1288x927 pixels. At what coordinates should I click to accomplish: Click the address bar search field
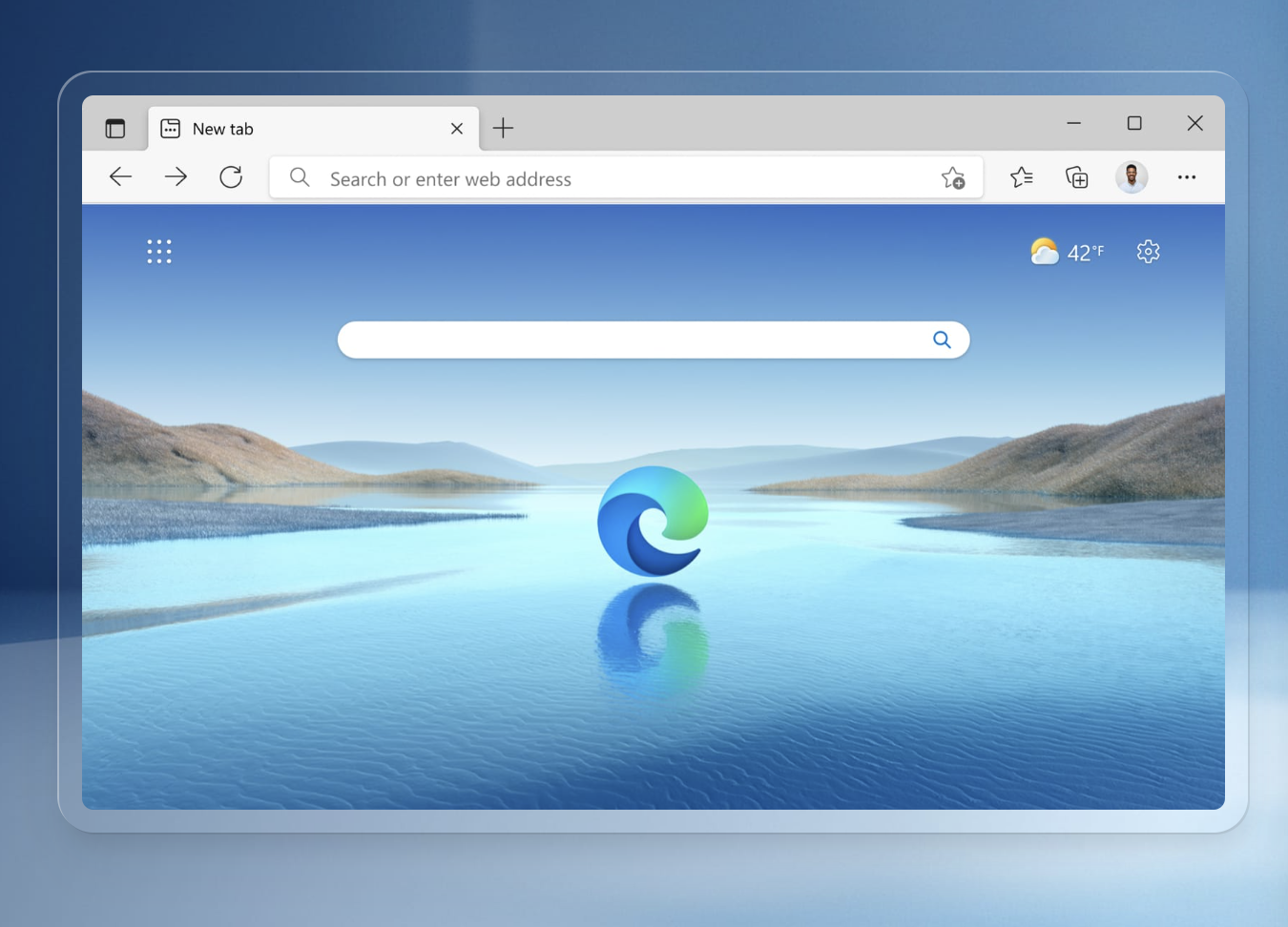[x=627, y=178]
